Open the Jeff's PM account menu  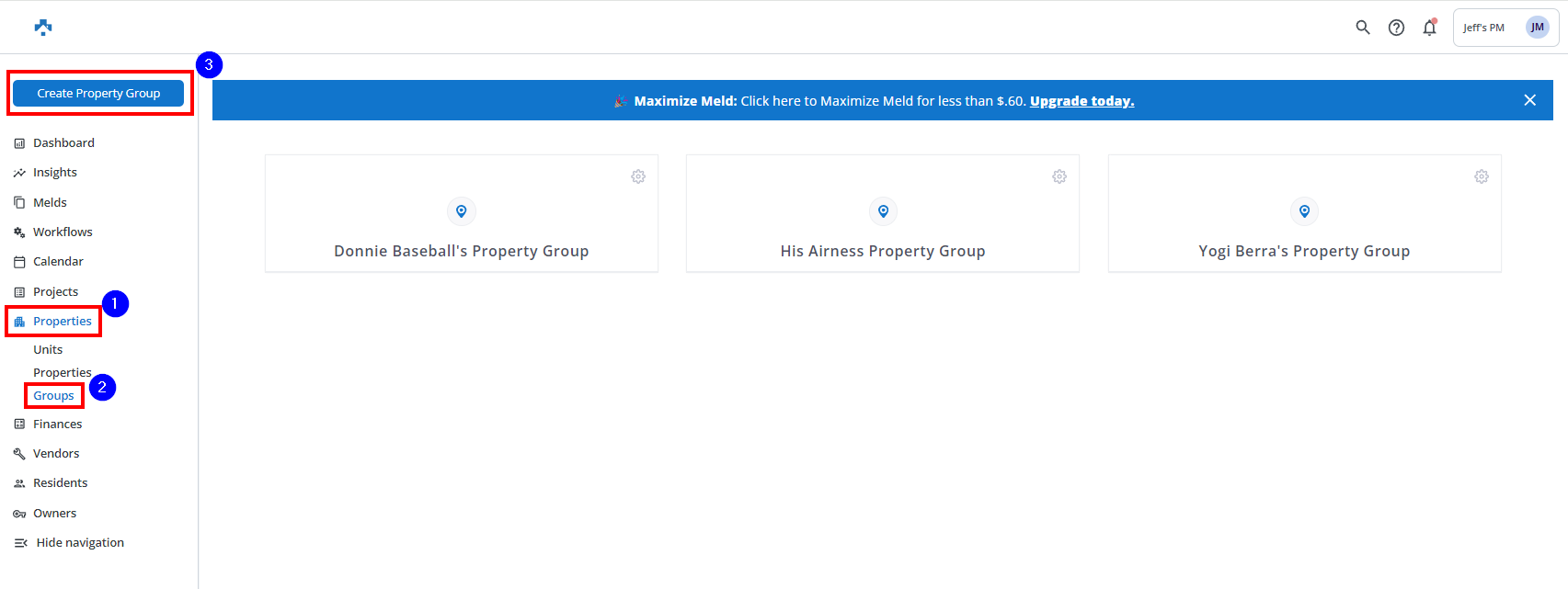tap(1505, 28)
